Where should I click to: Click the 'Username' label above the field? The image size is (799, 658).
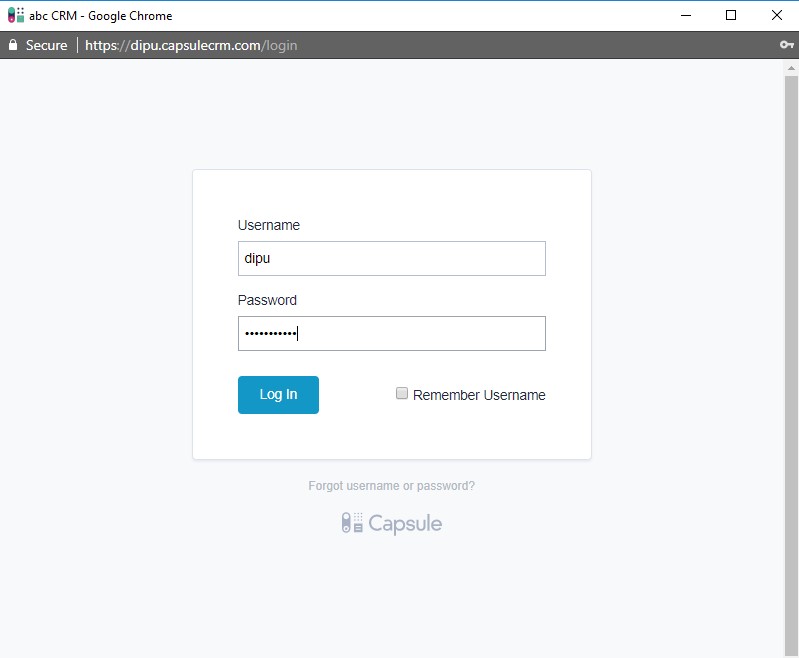268,225
